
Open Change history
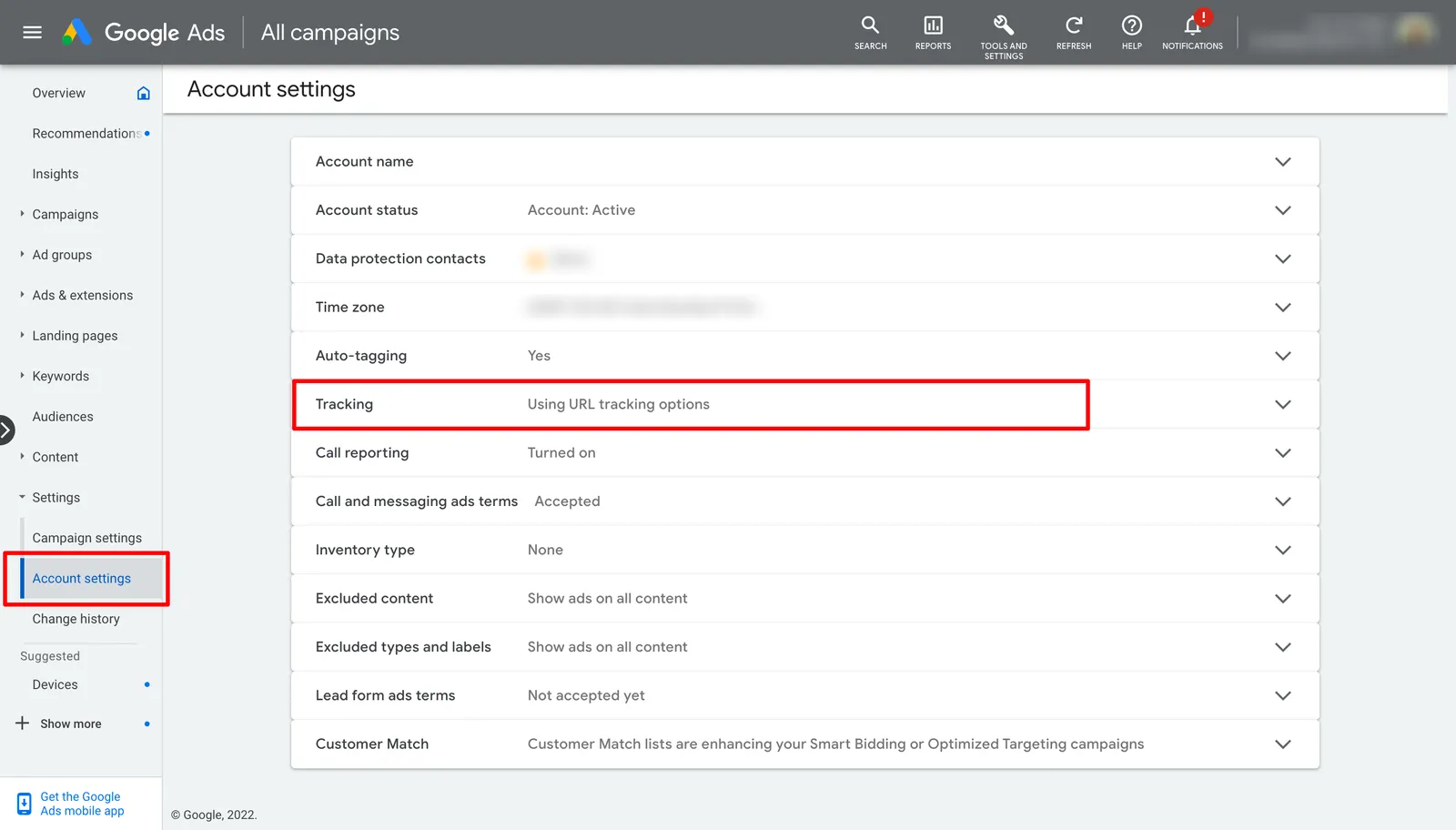(76, 619)
